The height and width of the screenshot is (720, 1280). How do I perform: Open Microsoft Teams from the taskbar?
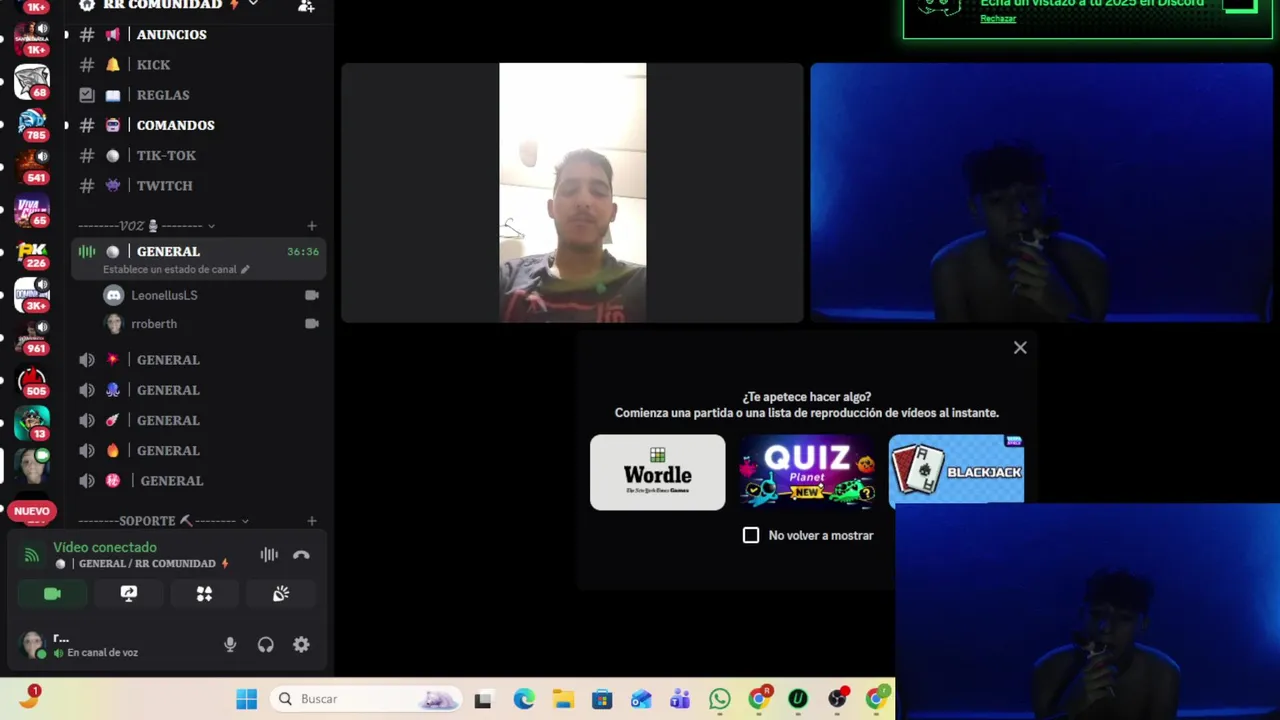pyautogui.click(x=680, y=699)
